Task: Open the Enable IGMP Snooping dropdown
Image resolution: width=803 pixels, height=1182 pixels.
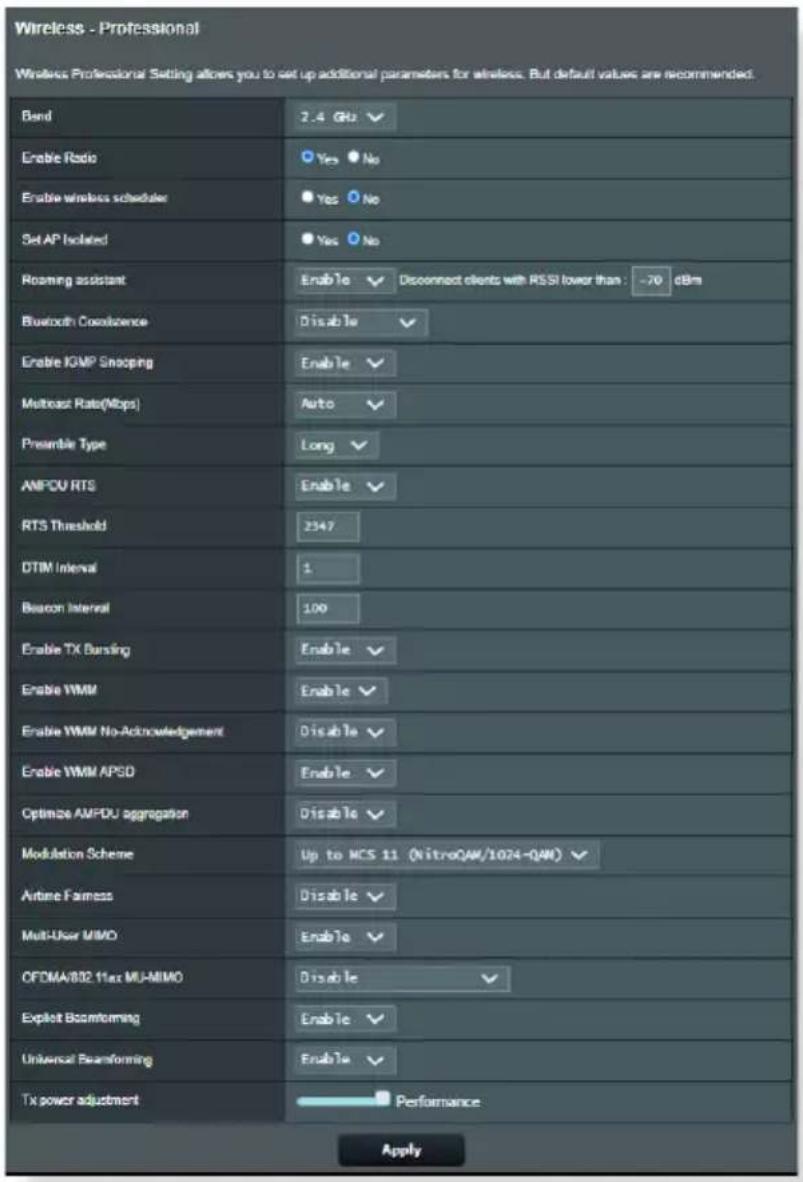Action: point(344,363)
